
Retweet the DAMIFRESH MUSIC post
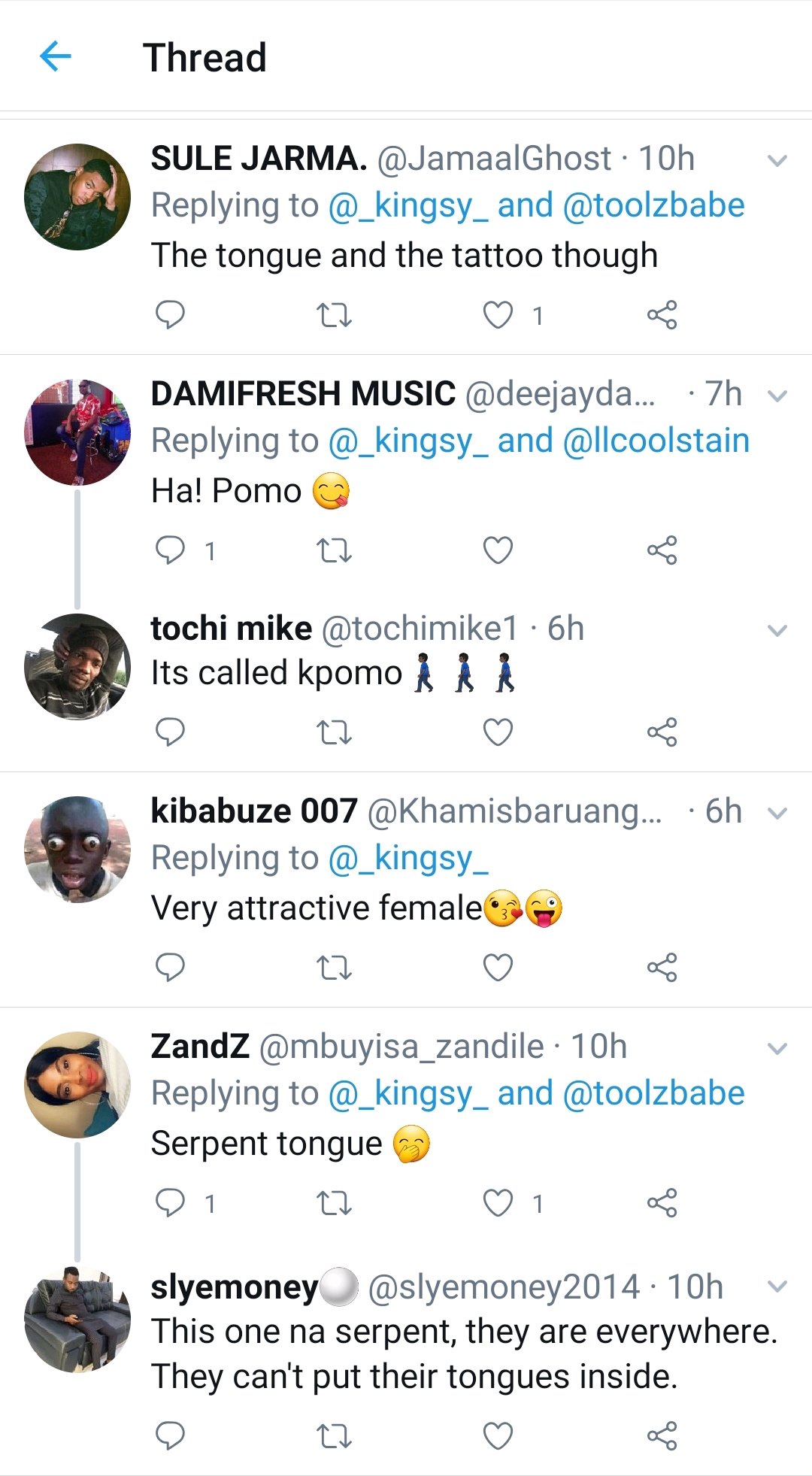click(334, 550)
